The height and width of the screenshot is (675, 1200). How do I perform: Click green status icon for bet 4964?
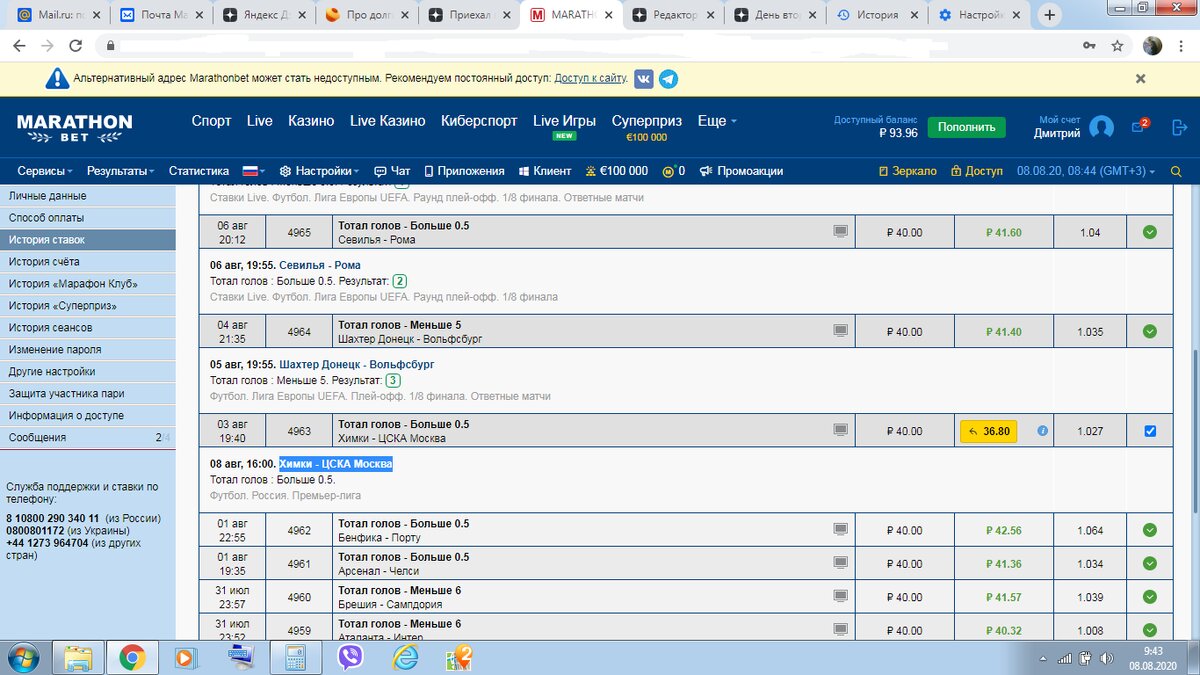coord(1150,331)
